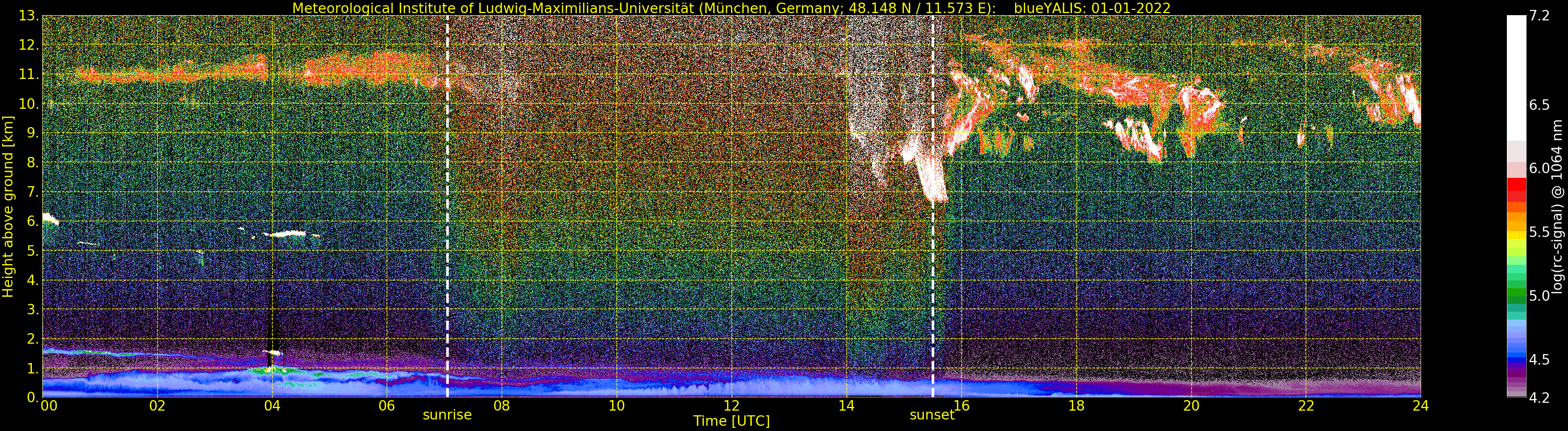The image size is (1568, 431).
Task: Click the '24' time tick label
Action: [x=1421, y=406]
